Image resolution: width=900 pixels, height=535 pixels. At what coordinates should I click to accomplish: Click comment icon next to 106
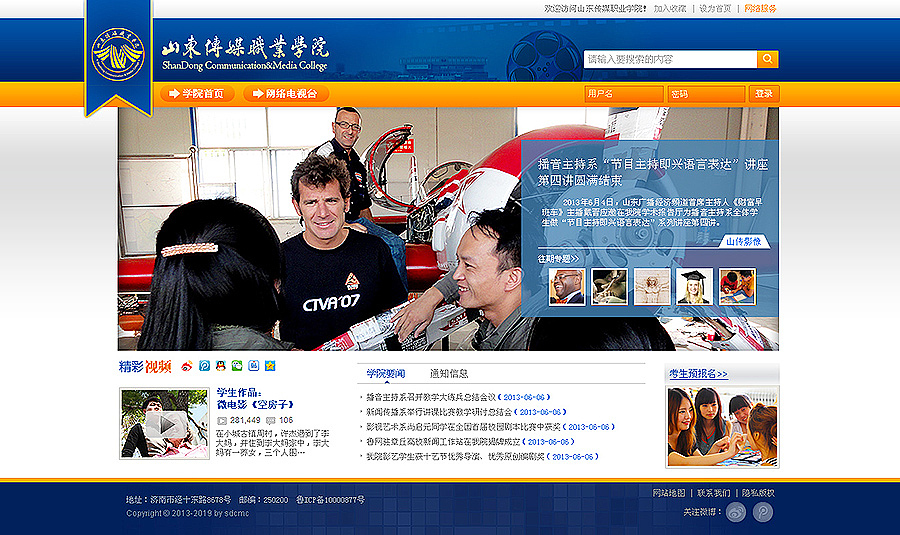coord(270,421)
